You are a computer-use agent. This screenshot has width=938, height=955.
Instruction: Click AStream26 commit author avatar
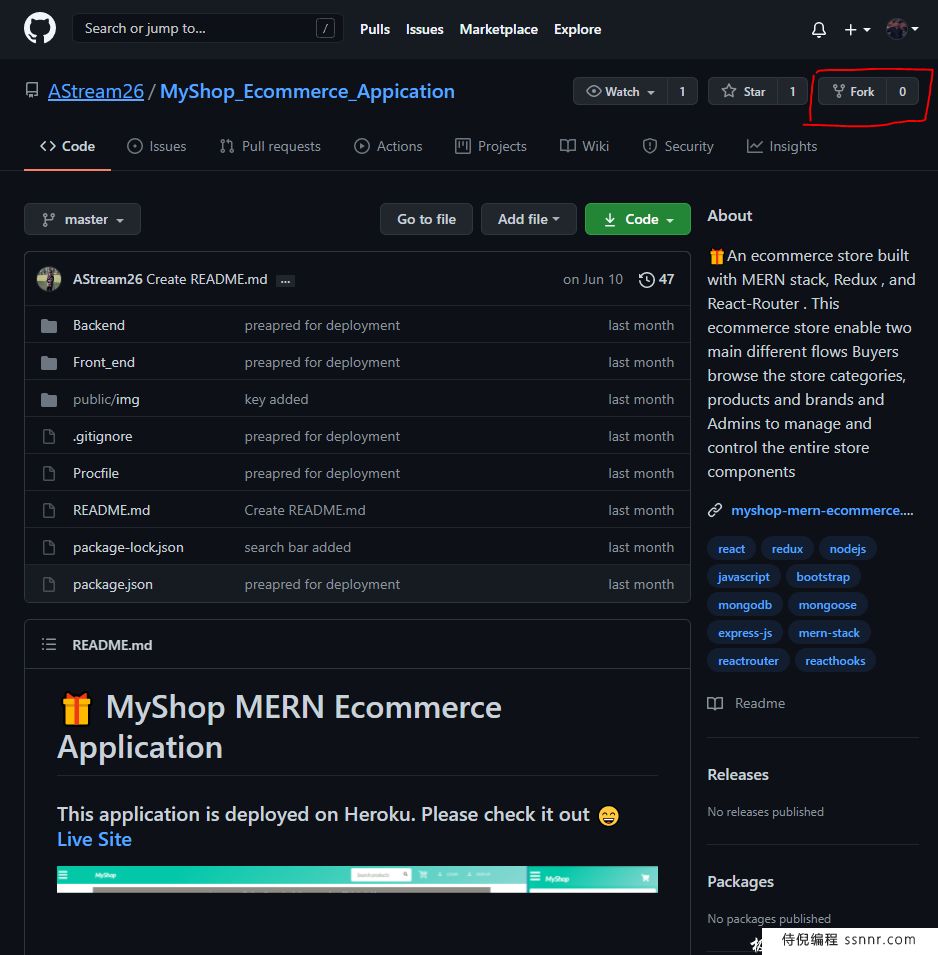coord(49,279)
